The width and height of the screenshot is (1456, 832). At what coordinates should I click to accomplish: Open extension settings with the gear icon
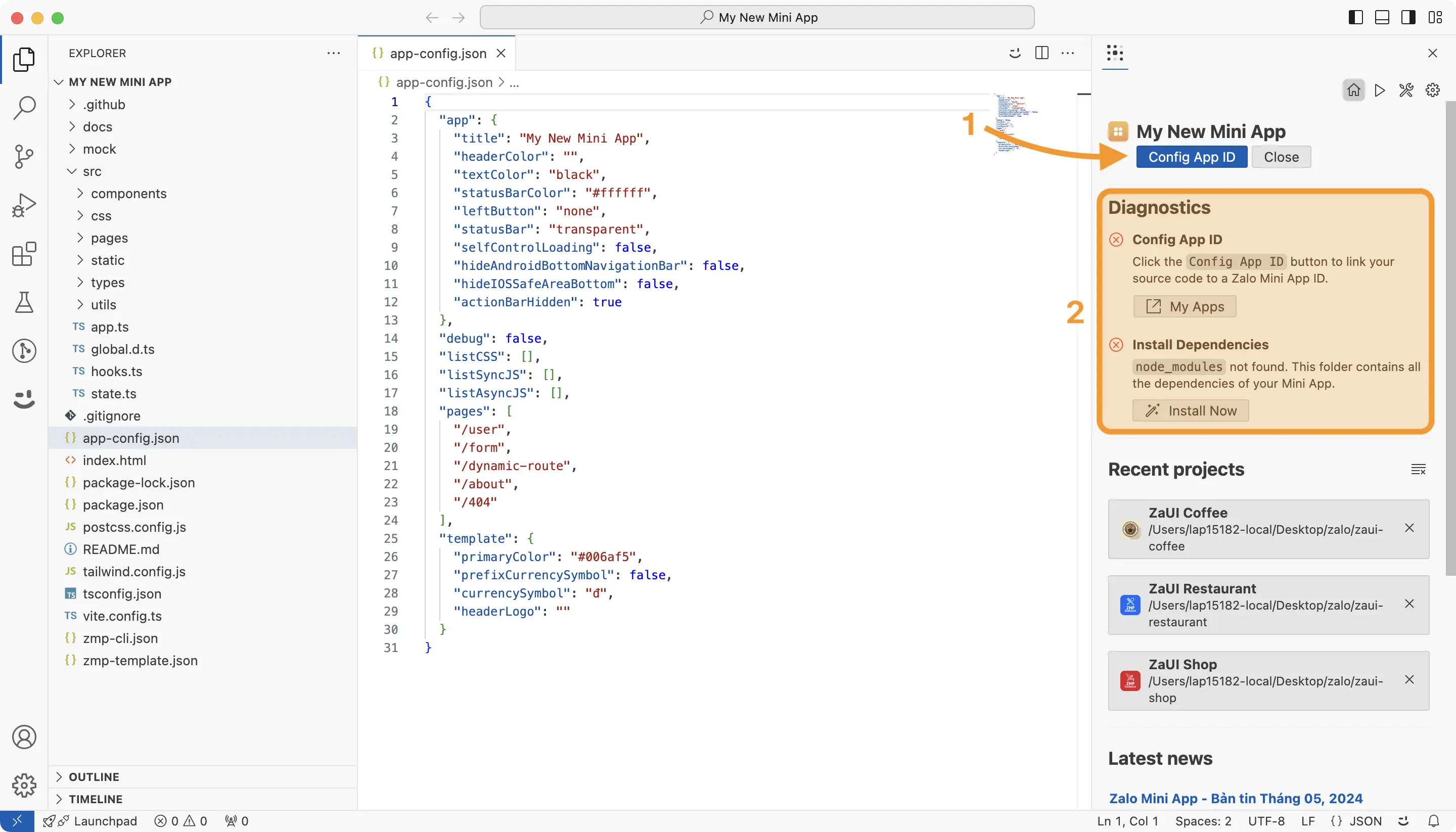(1433, 89)
